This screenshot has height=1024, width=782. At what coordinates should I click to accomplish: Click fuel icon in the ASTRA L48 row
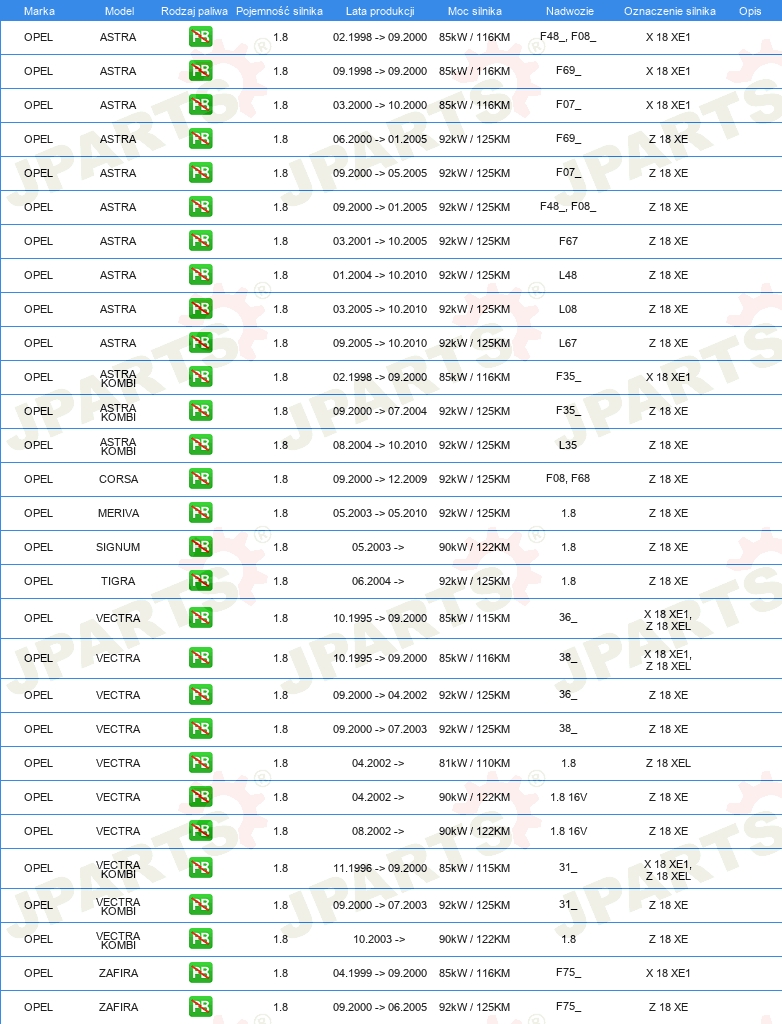[201, 275]
